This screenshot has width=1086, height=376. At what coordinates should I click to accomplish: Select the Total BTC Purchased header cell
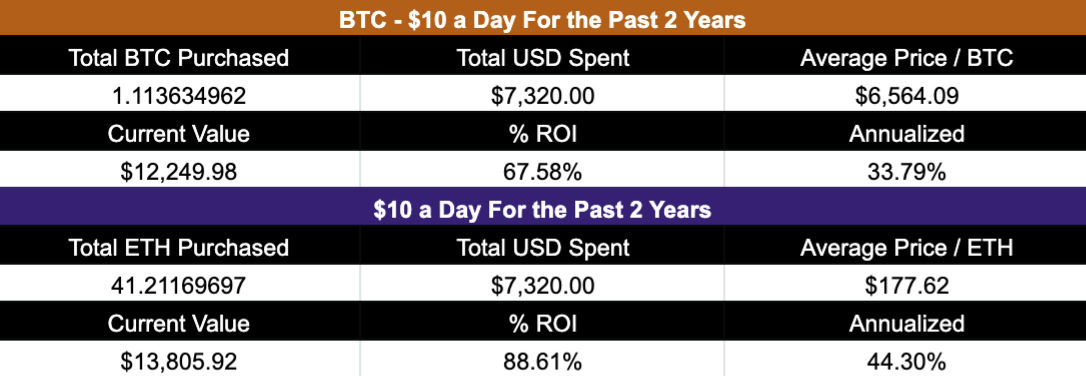click(179, 57)
